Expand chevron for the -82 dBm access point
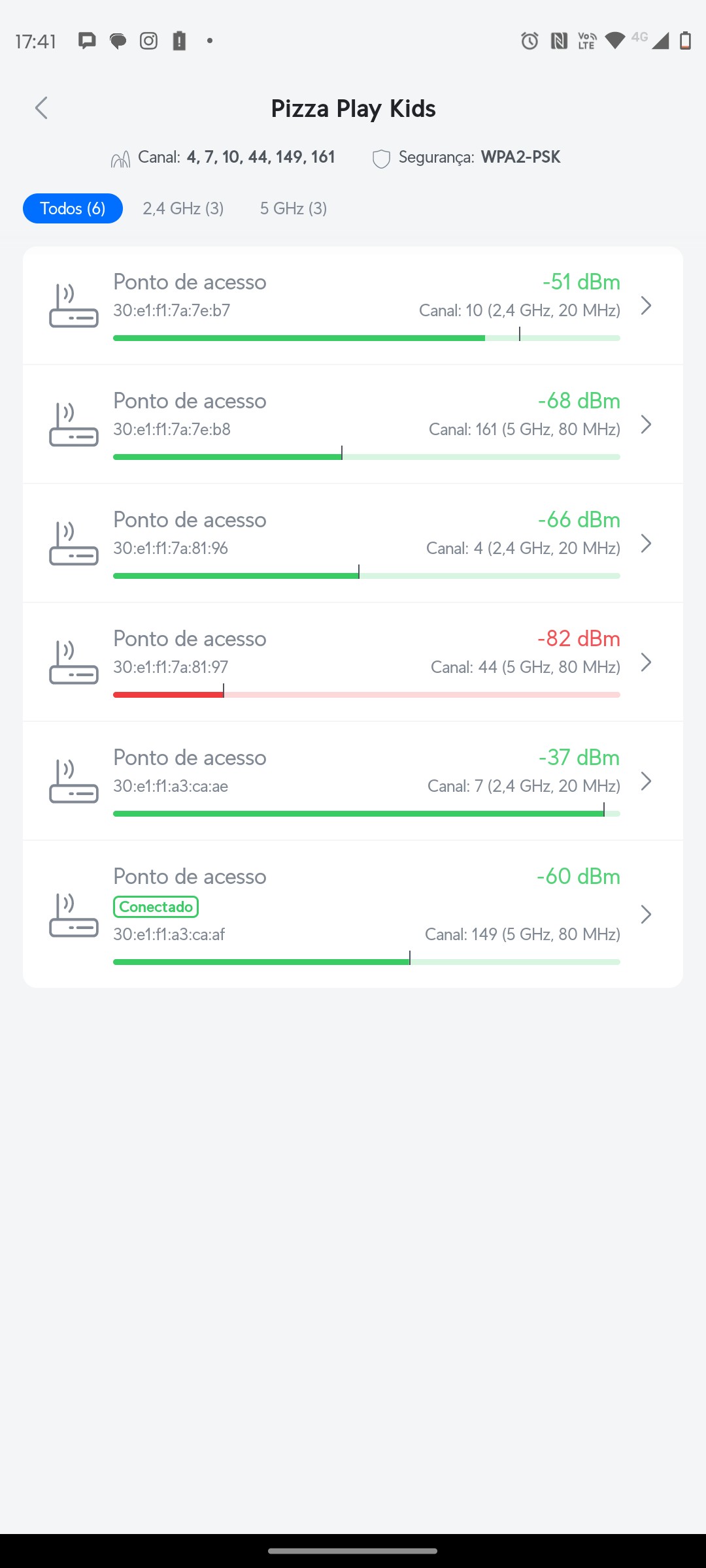This screenshot has height=1568, width=706. [x=646, y=662]
